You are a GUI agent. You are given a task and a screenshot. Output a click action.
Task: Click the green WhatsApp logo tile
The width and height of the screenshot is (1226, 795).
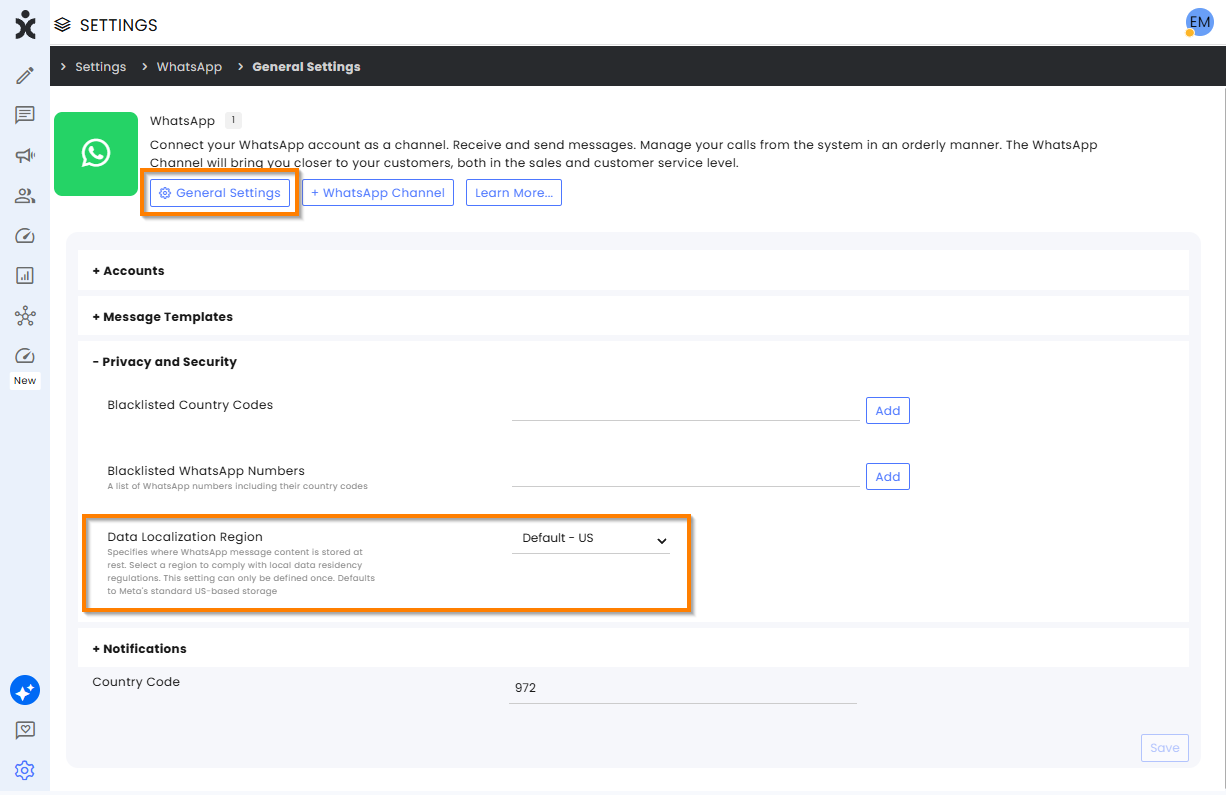(x=96, y=154)
